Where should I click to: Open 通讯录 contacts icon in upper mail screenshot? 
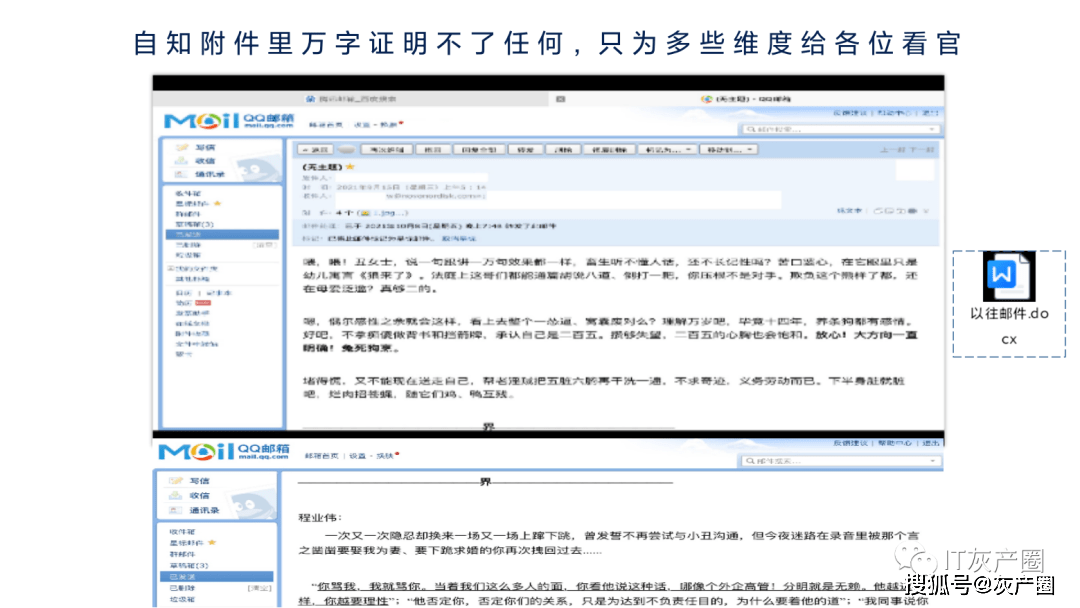(x=180, y=174)
